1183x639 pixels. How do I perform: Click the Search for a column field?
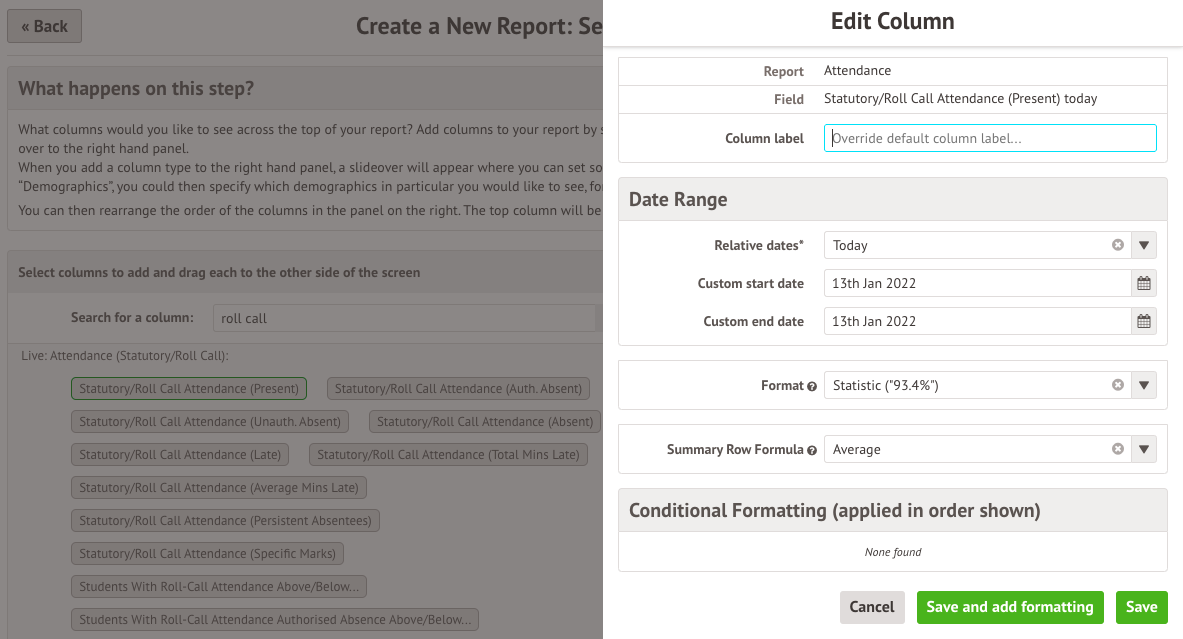point(405,318)
